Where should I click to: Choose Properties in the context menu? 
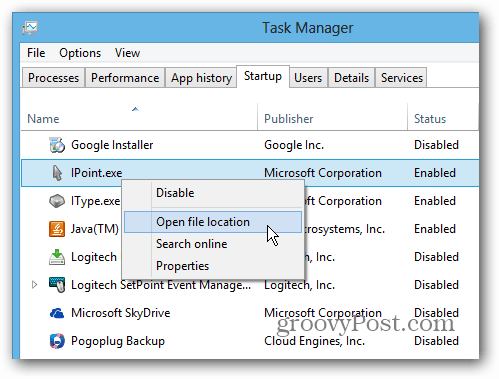213,266
